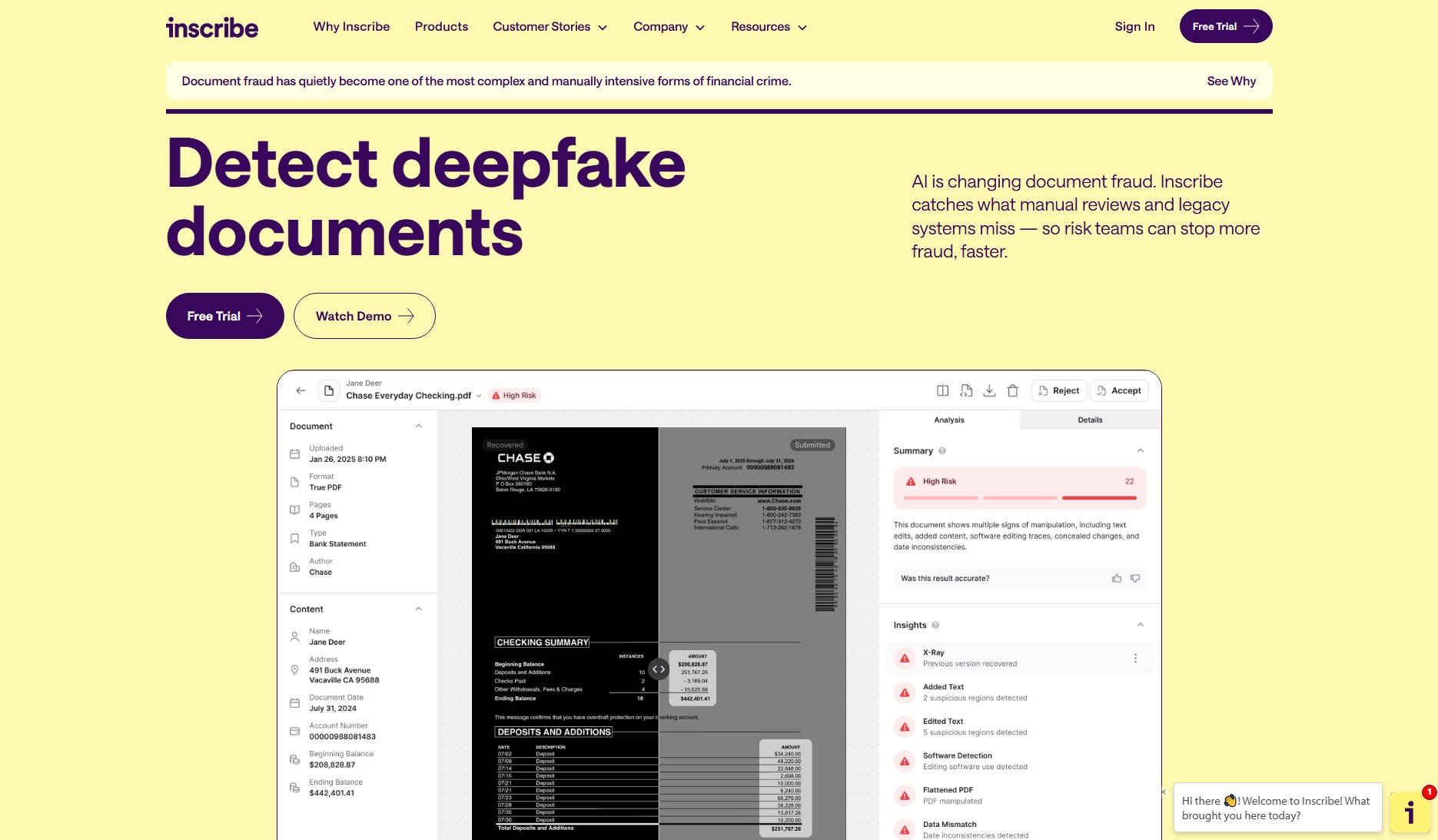The image size is (1438, 840).
Task: Select the Analysis tab
Action: tap(949, 420)
